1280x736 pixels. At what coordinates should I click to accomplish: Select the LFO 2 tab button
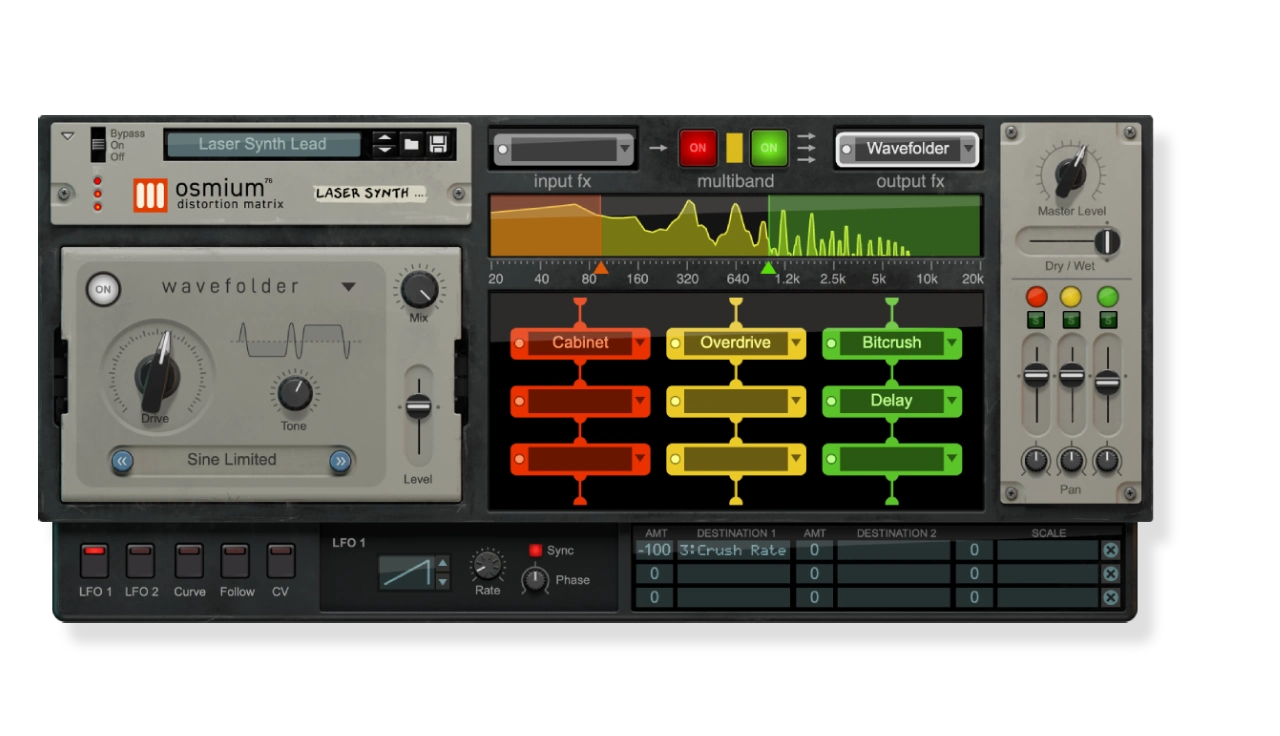pyautogui.click(x=141, y=561)
